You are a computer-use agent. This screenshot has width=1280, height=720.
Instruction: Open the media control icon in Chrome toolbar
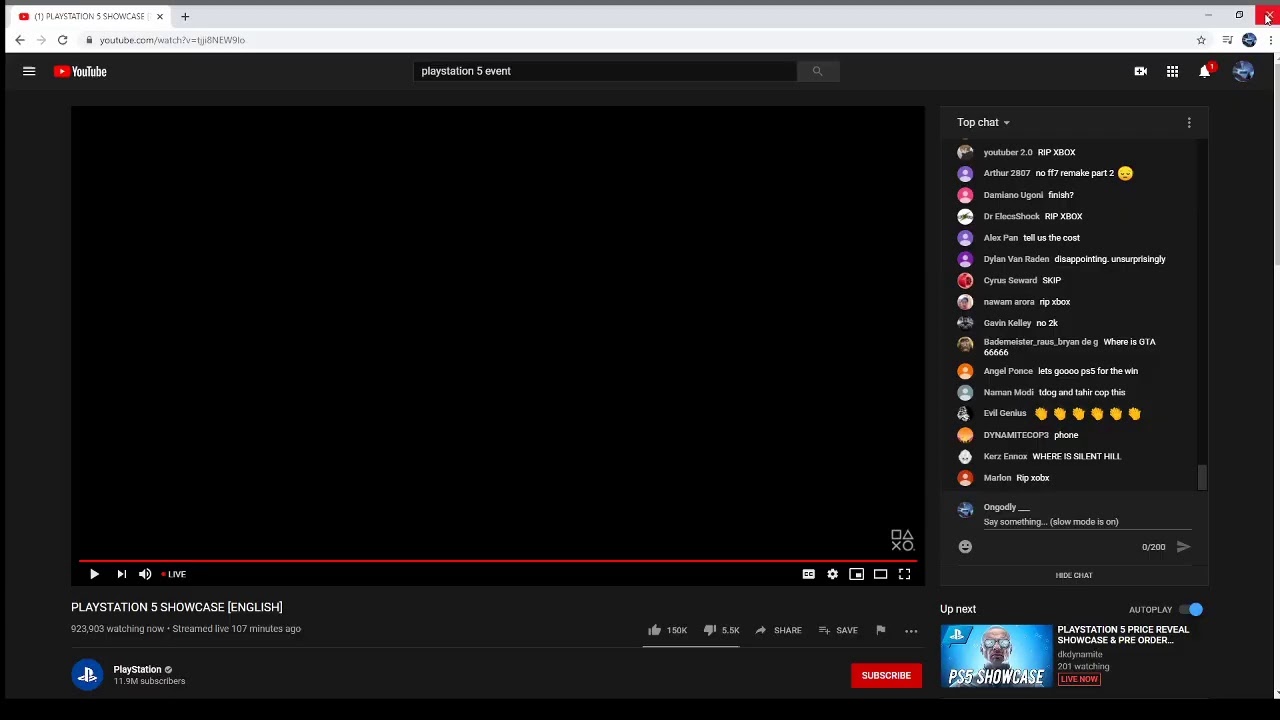[1227, 40]
